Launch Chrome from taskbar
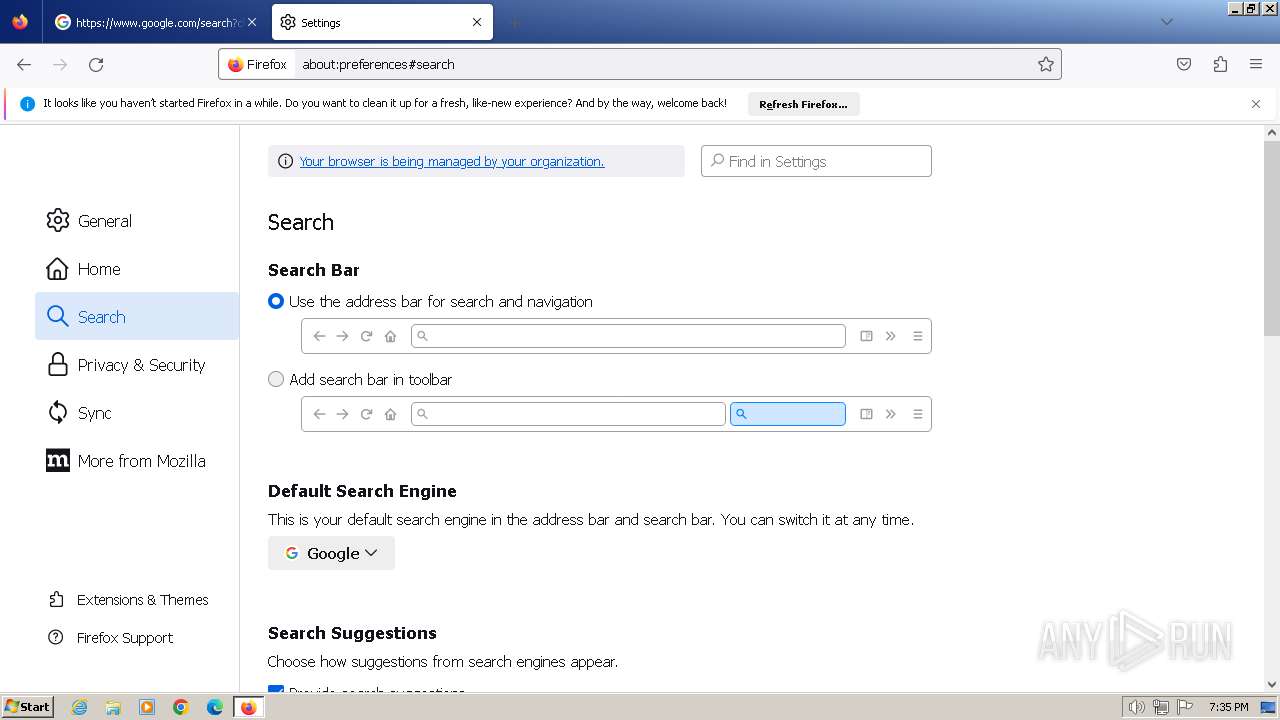This screenshot has width=1280, height=720. 181,707
